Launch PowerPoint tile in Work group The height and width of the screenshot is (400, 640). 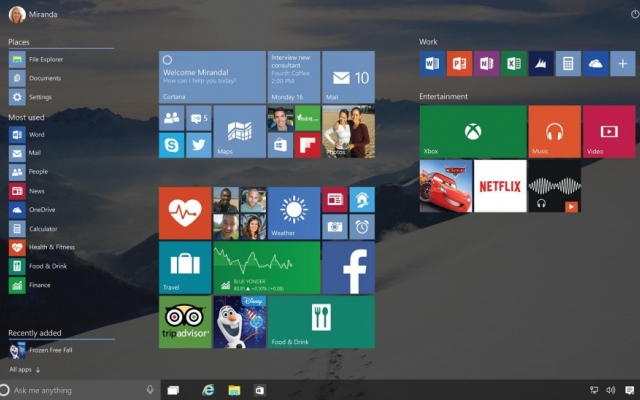tap(459, 64)
